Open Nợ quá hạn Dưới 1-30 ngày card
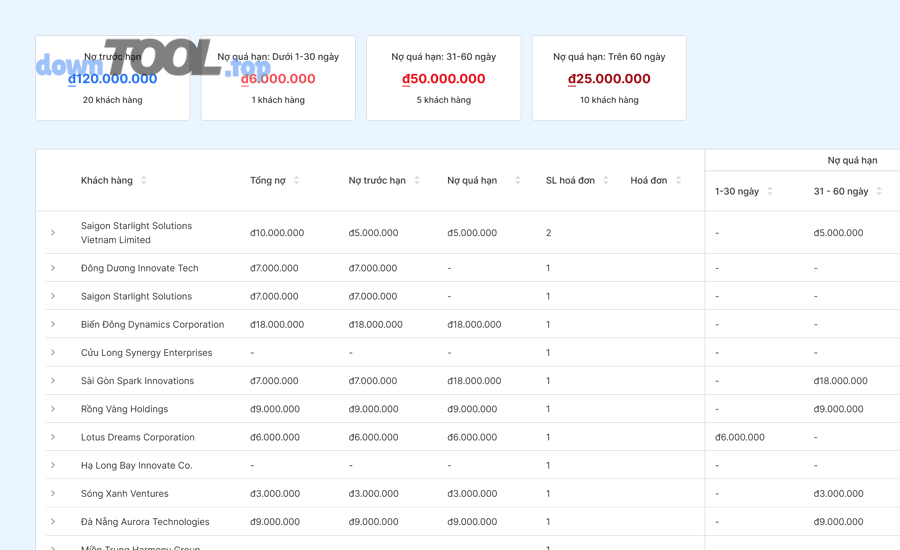Image resolution: width=900 pixels, height=550 pixels. tap(278, 78)
